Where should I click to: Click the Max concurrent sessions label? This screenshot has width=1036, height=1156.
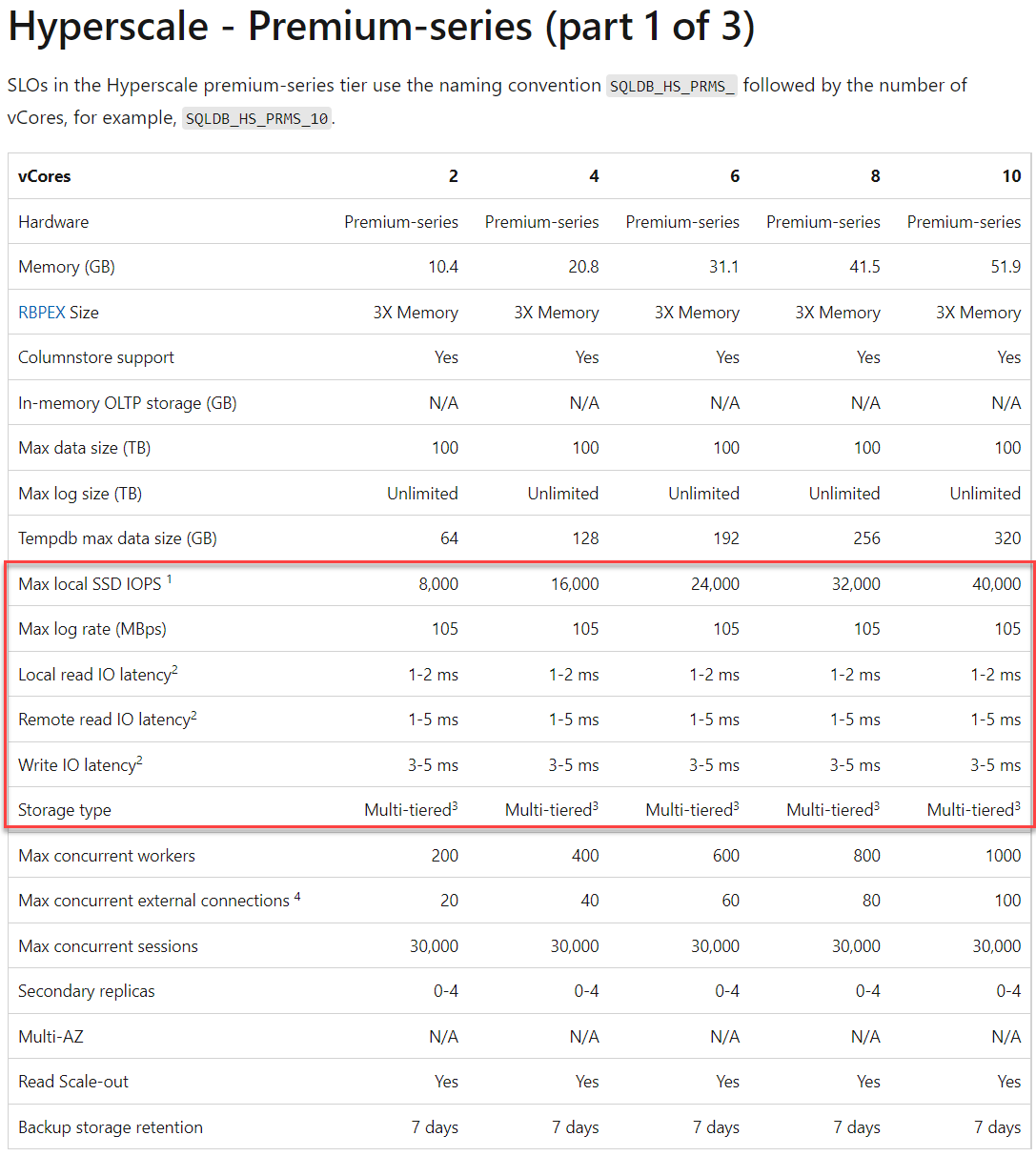coord(109,946)
